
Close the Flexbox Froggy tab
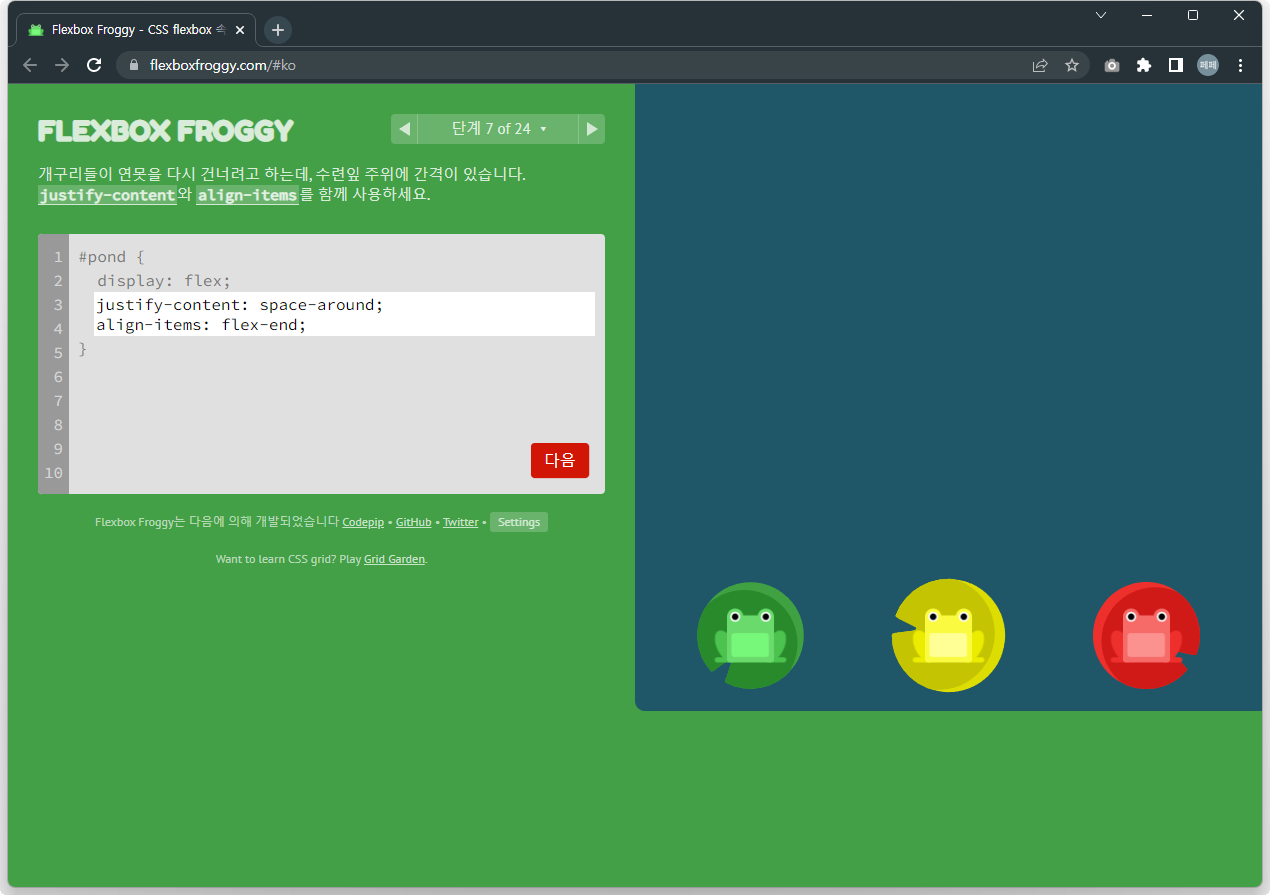pos(240,30)
